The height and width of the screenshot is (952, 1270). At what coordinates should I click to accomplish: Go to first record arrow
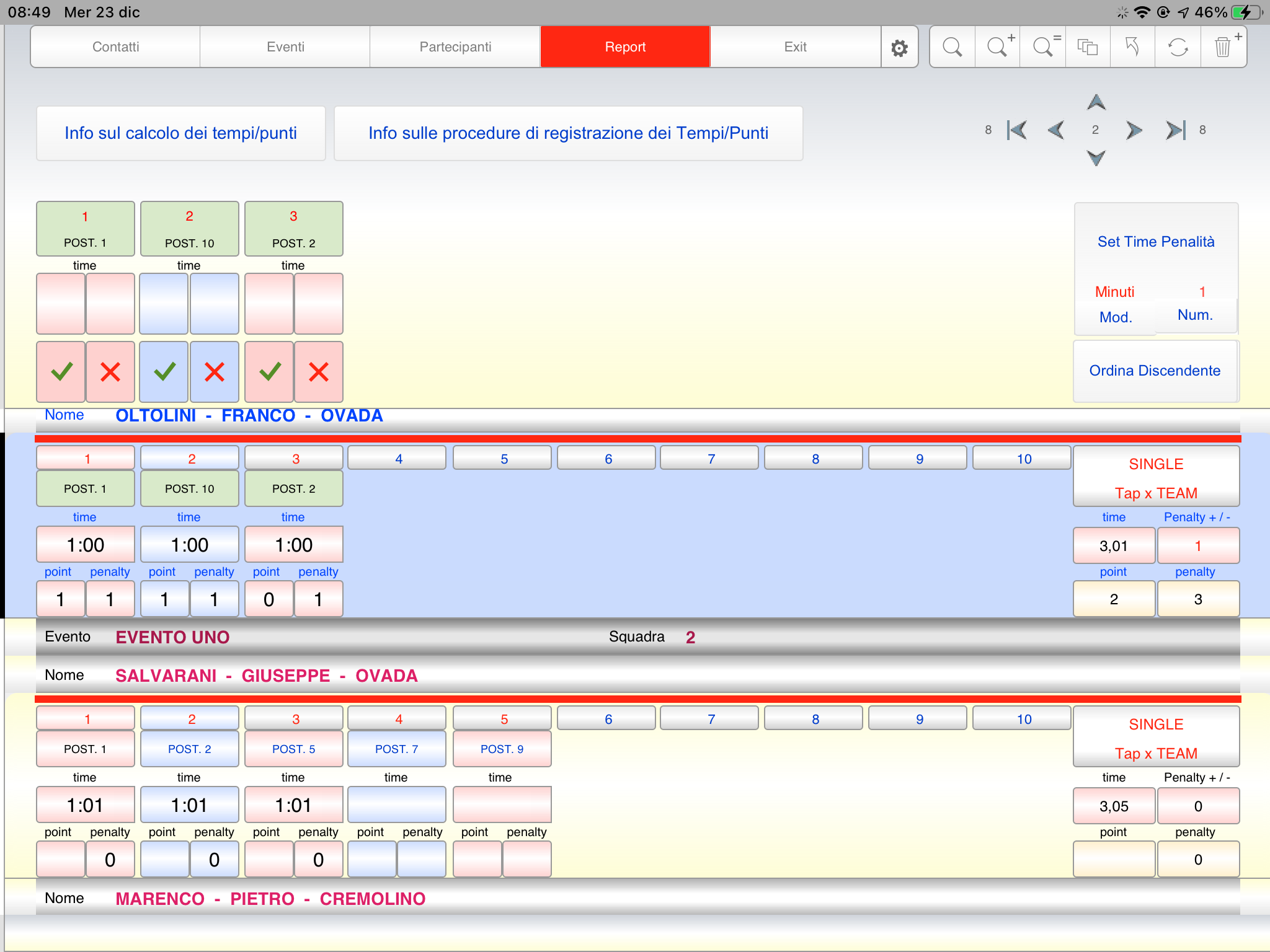[1018, 130]
